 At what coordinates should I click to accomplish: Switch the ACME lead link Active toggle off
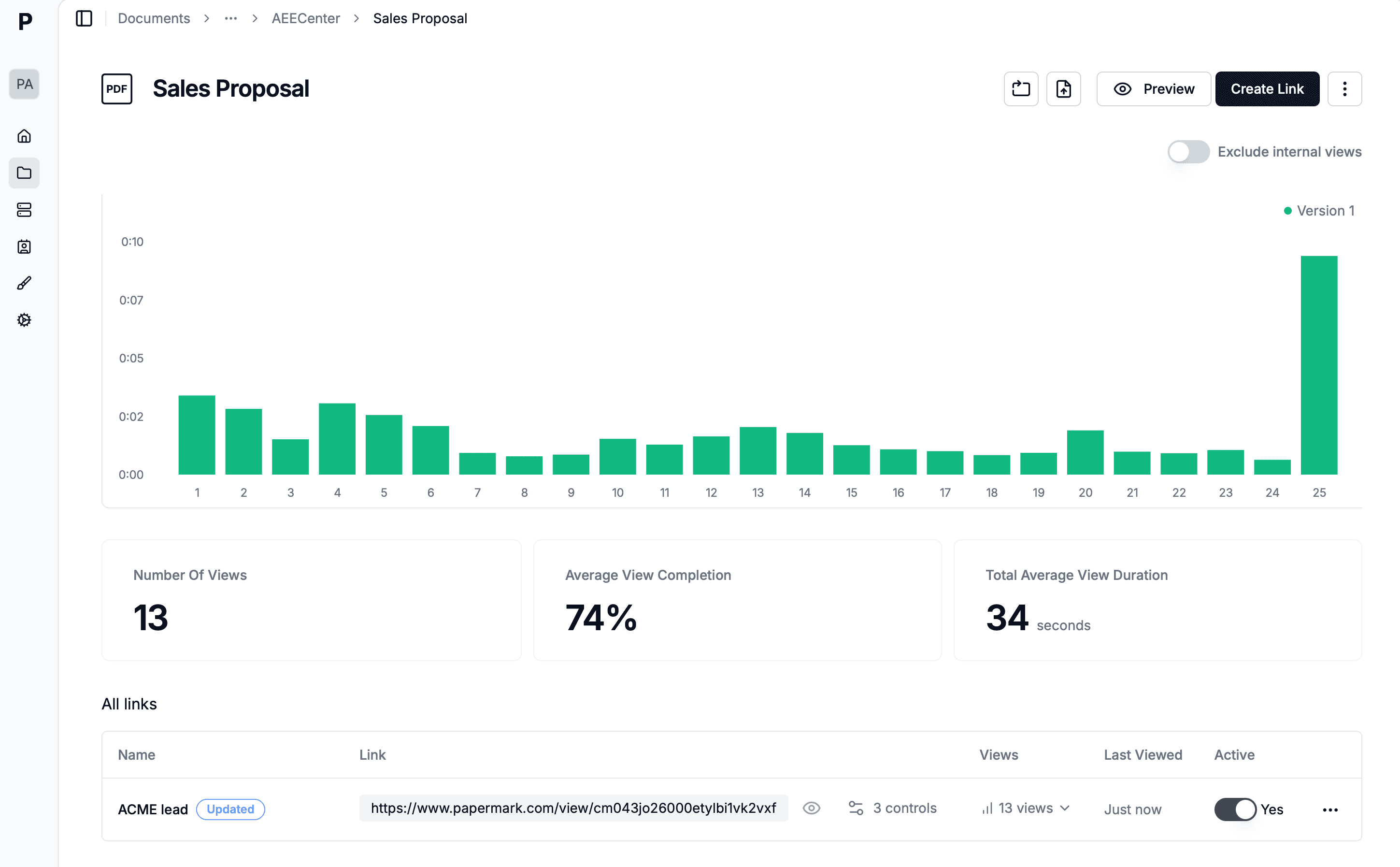1235,809
